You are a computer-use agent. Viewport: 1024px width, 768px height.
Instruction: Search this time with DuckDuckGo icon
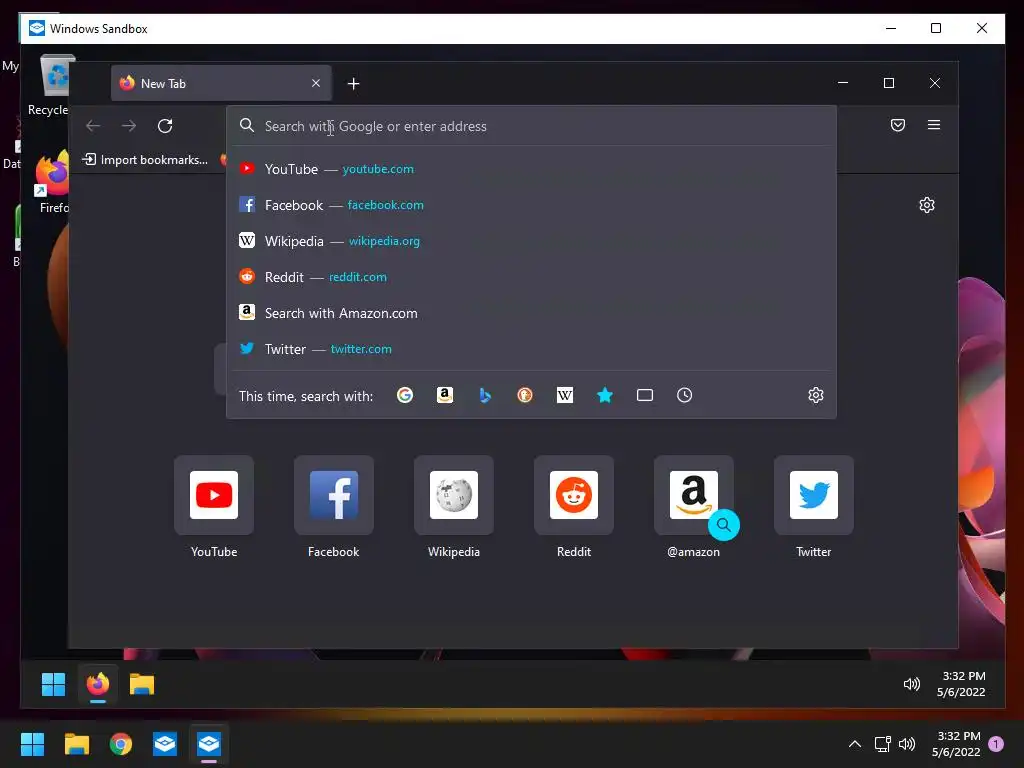(524, 395)
